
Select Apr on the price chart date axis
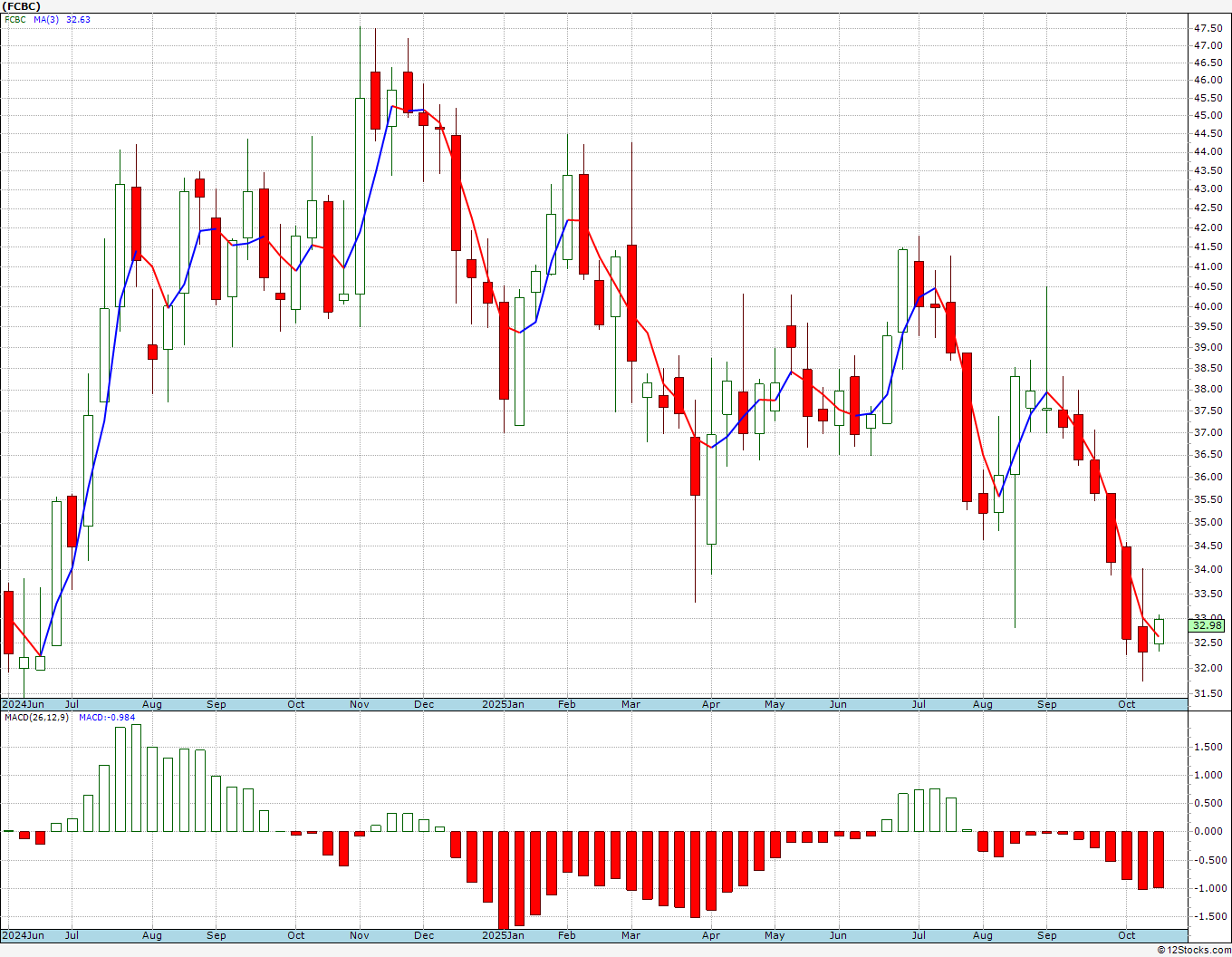point(711,704)
